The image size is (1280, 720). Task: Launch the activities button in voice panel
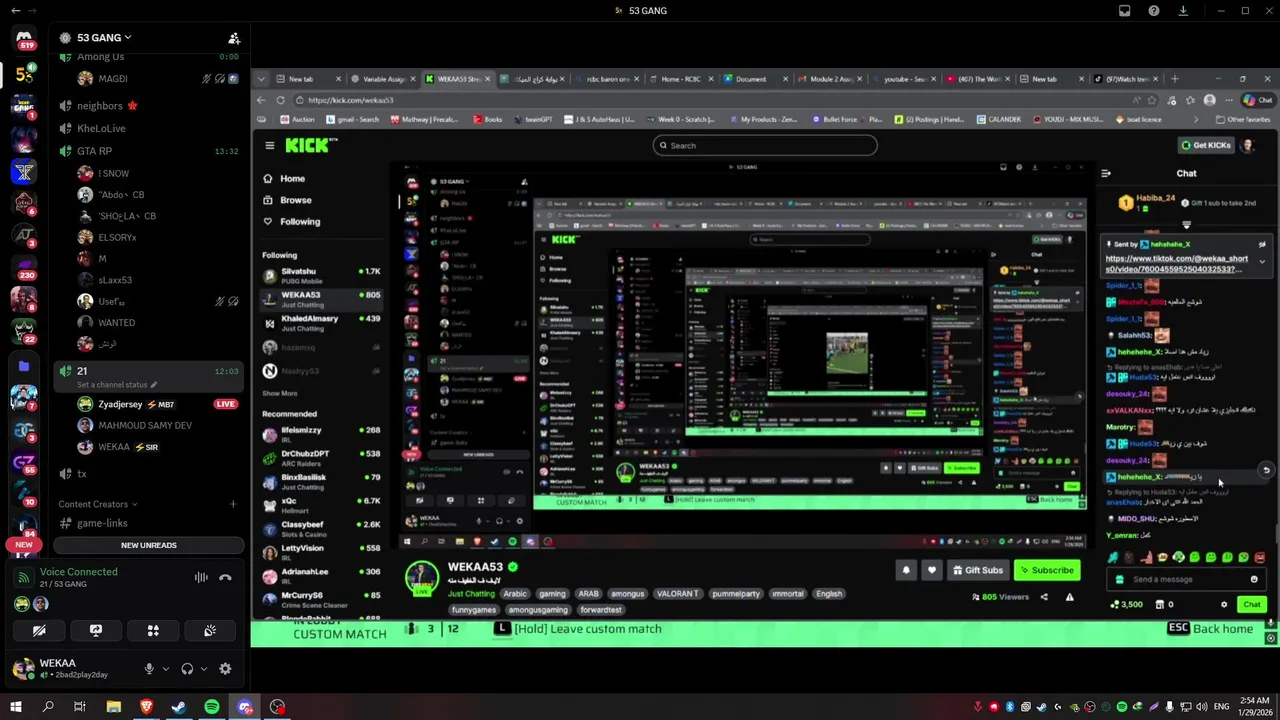[x=153, y=631]
